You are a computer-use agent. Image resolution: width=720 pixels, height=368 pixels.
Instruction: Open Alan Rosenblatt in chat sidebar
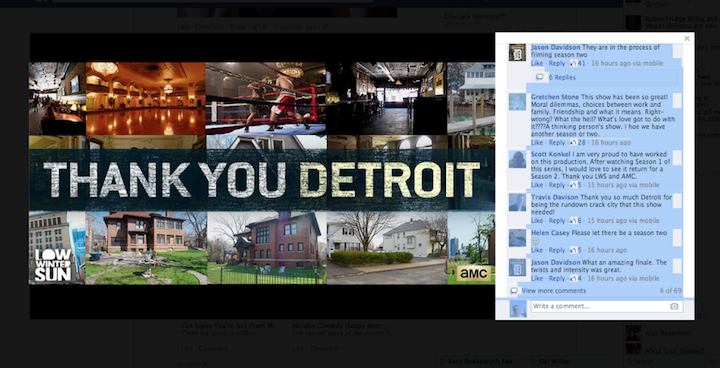(666, 333)
